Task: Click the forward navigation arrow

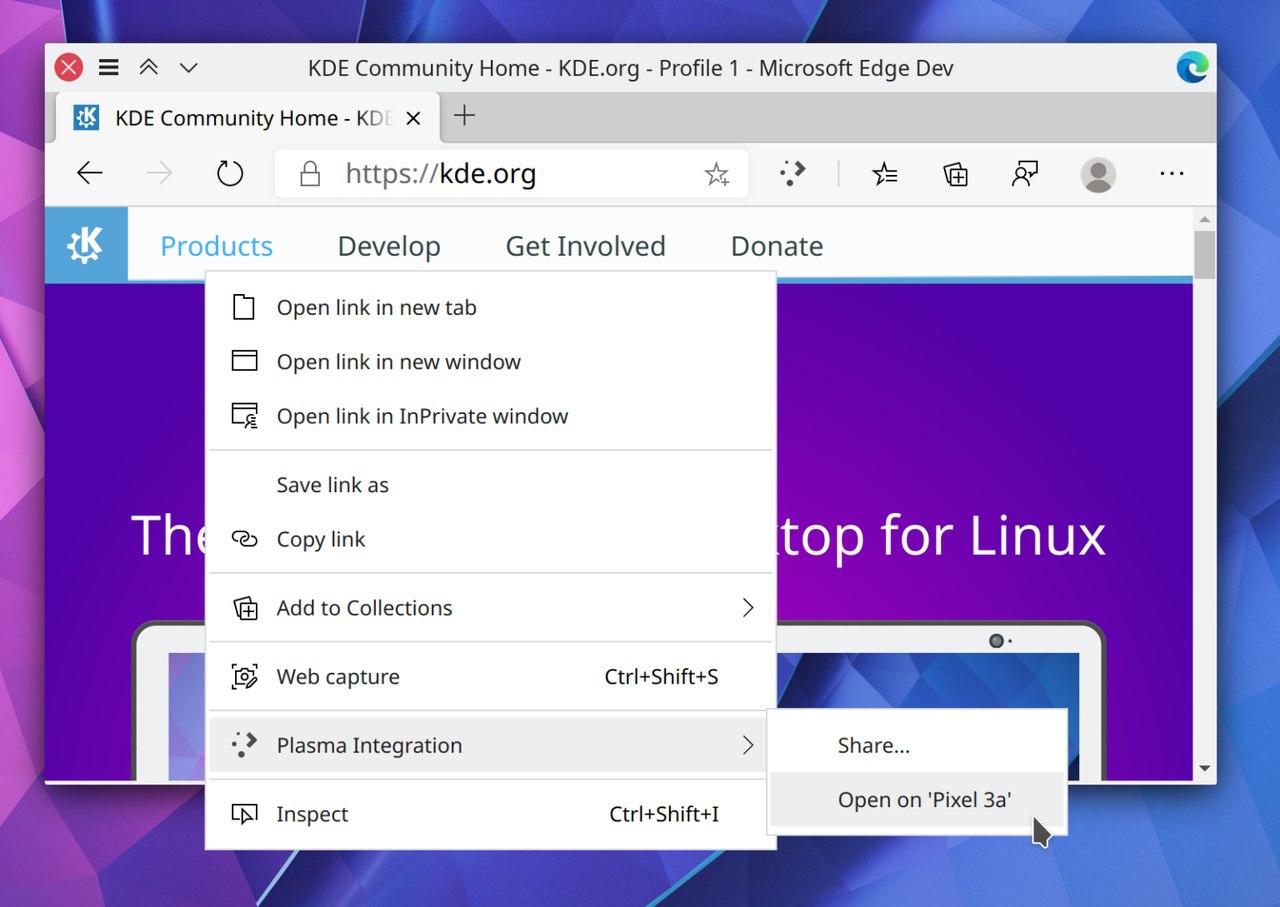Action: (160, 174)
